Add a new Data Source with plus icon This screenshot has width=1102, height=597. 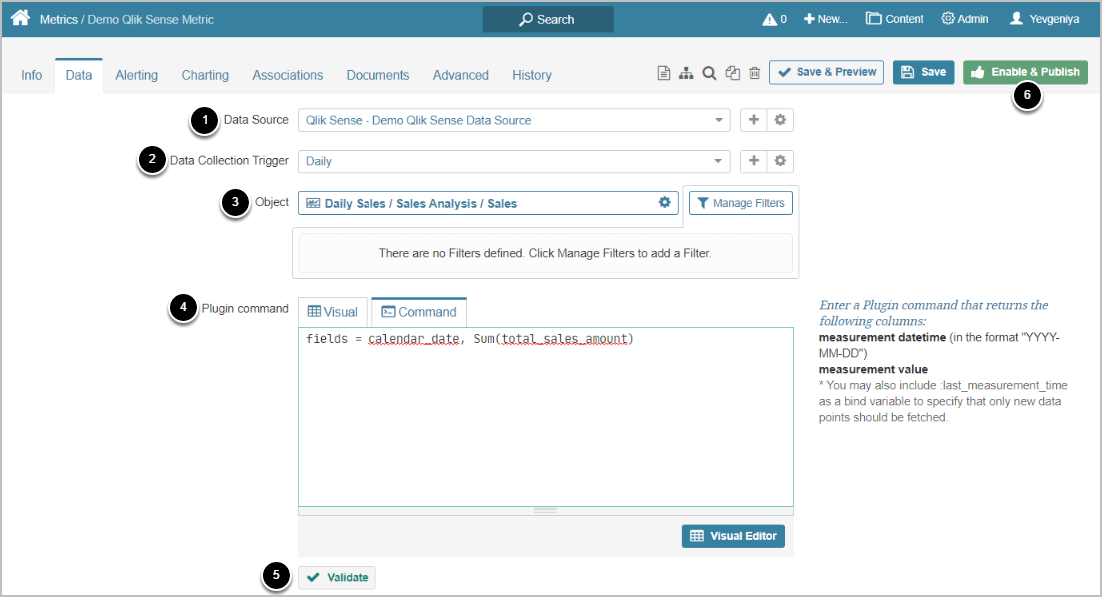[753, 120]
